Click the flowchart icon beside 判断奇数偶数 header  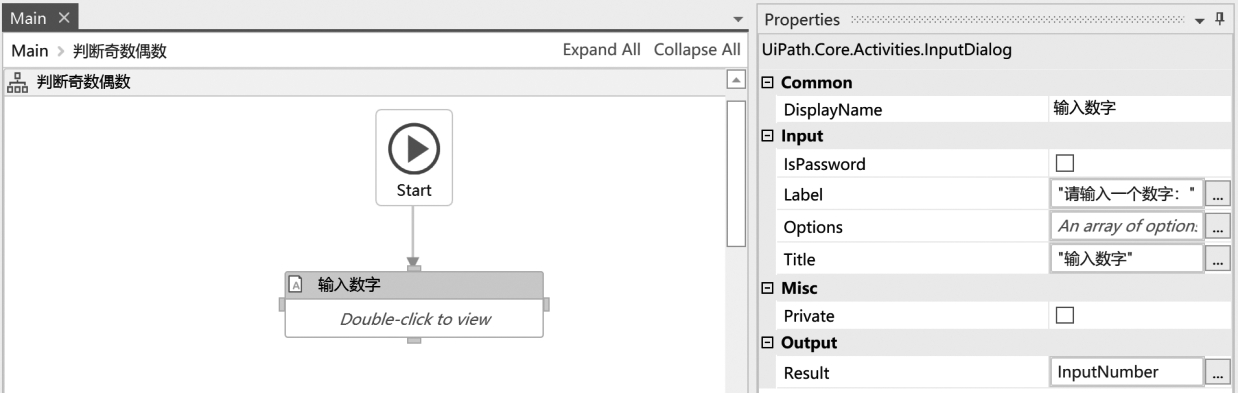[17, 83]
